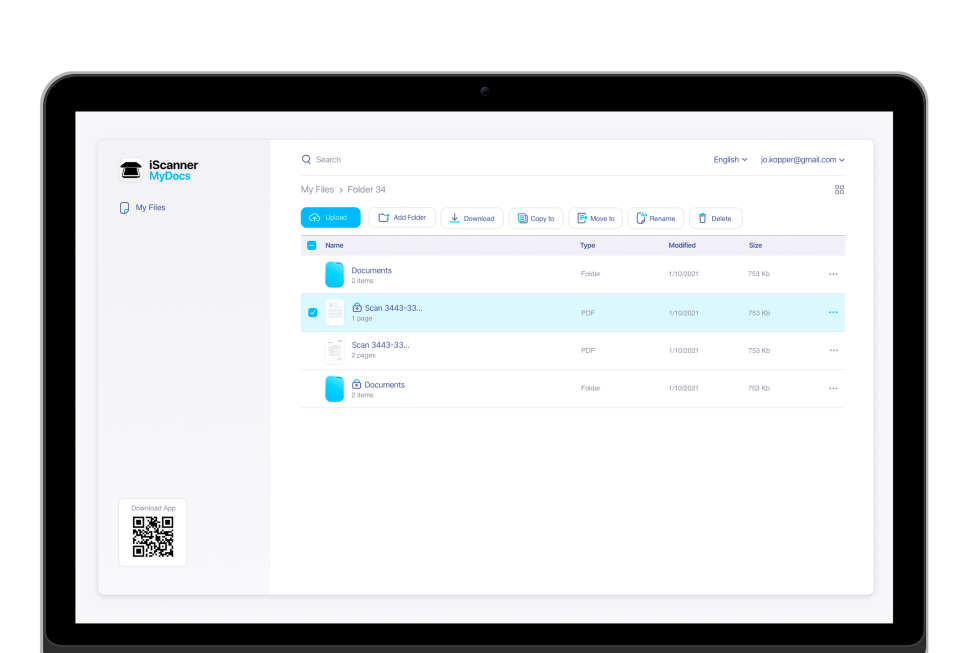Toggle the select-all checkbox in header
This screenshot has height=653, width=980.
point(312,245)
